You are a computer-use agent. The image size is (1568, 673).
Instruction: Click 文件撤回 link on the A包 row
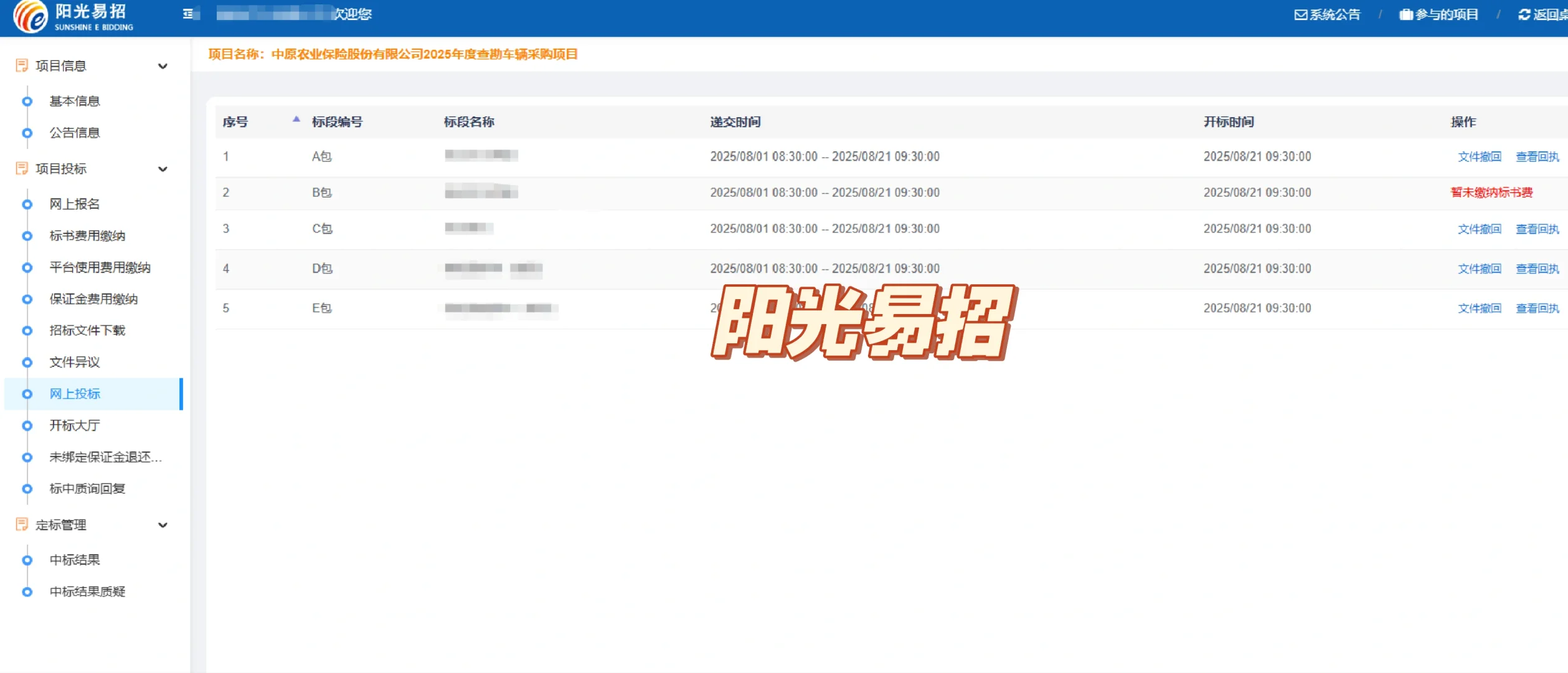point(1479,156)
